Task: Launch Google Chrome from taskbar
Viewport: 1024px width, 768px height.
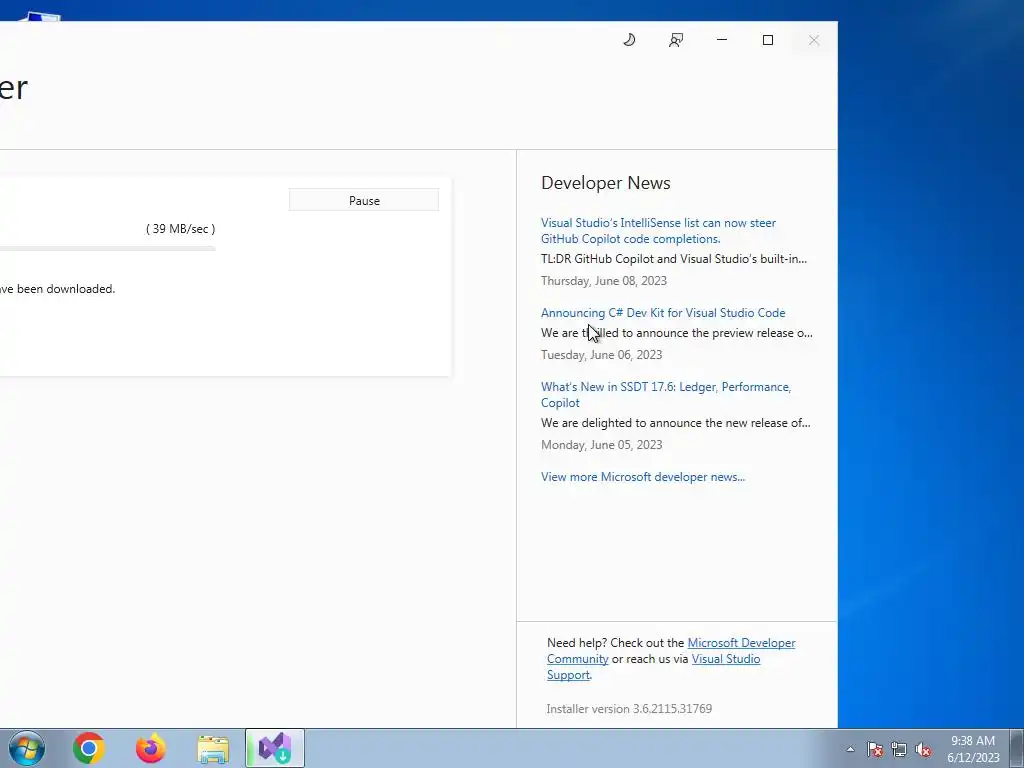Action: [x=89, y=748]
